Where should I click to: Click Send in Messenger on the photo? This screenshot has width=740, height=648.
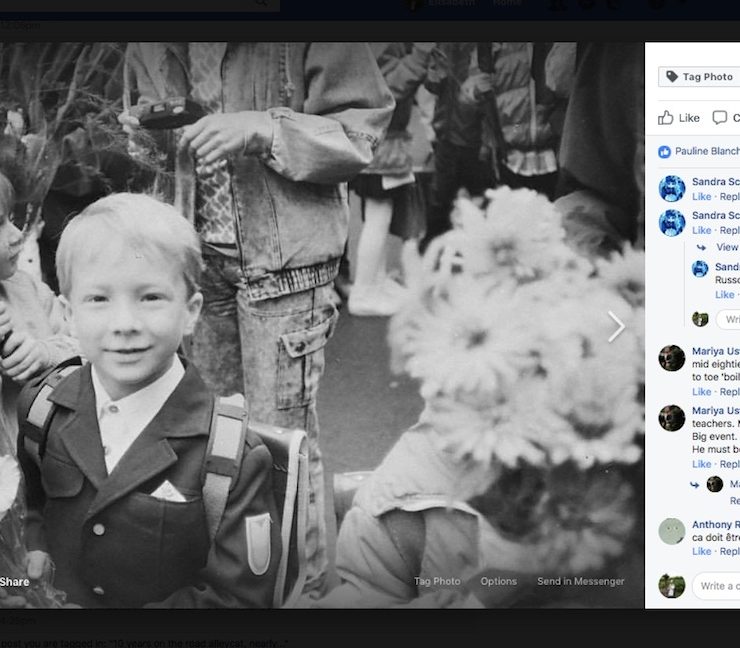pyautogui.click(x=580, y=581)
